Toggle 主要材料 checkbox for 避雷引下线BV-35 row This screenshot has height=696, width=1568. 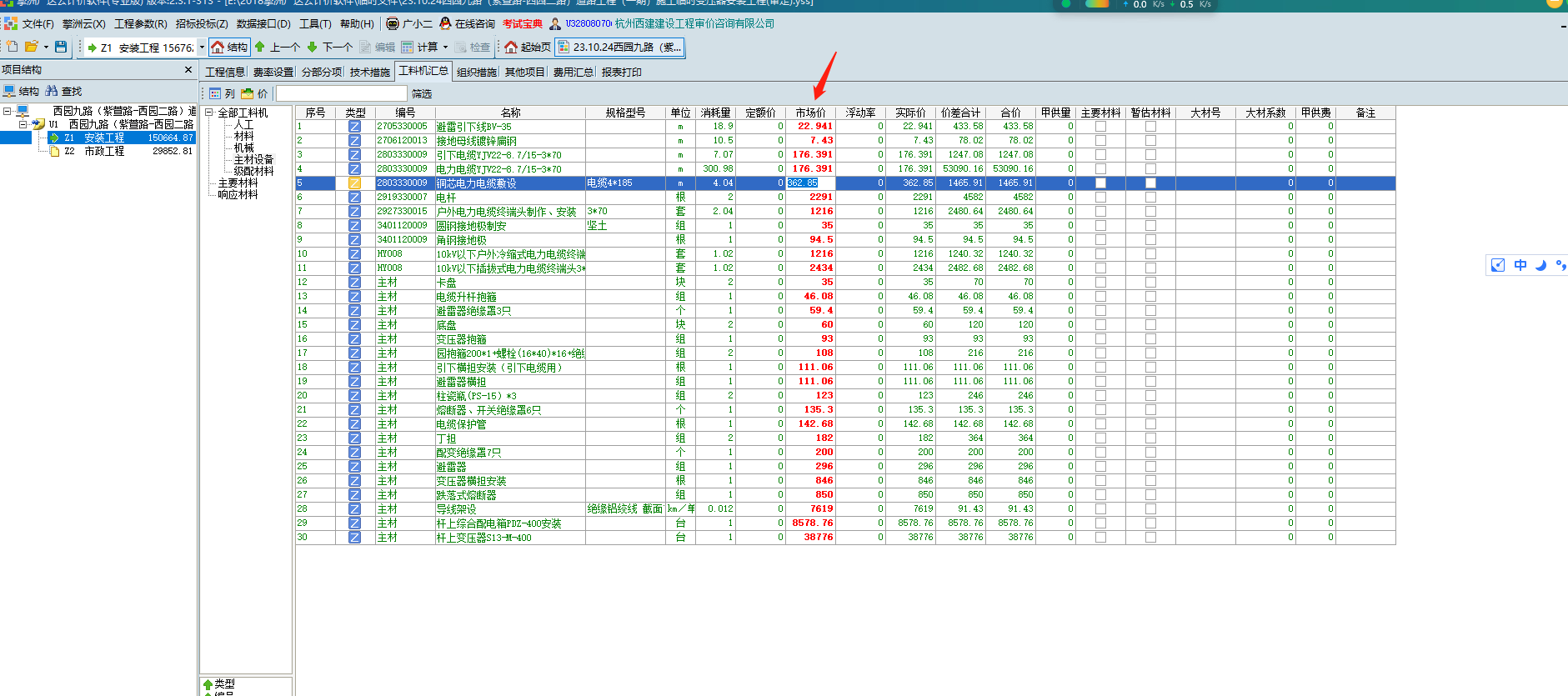point(1100,127)
